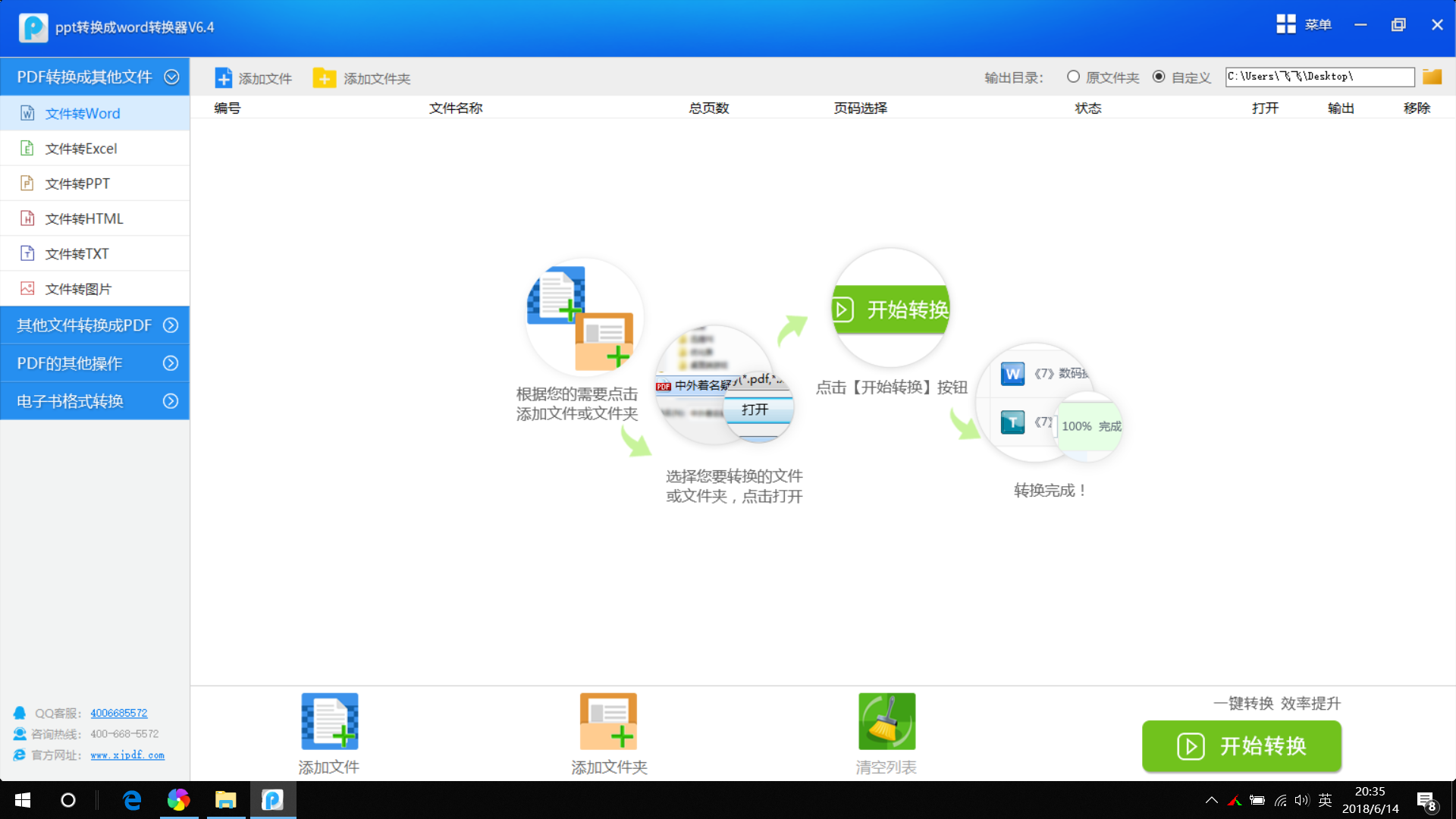This screenshot has height=819, width=1456.
Task: Expand the 其他文件转换成PDF section
Action: (x=171, y=325)
